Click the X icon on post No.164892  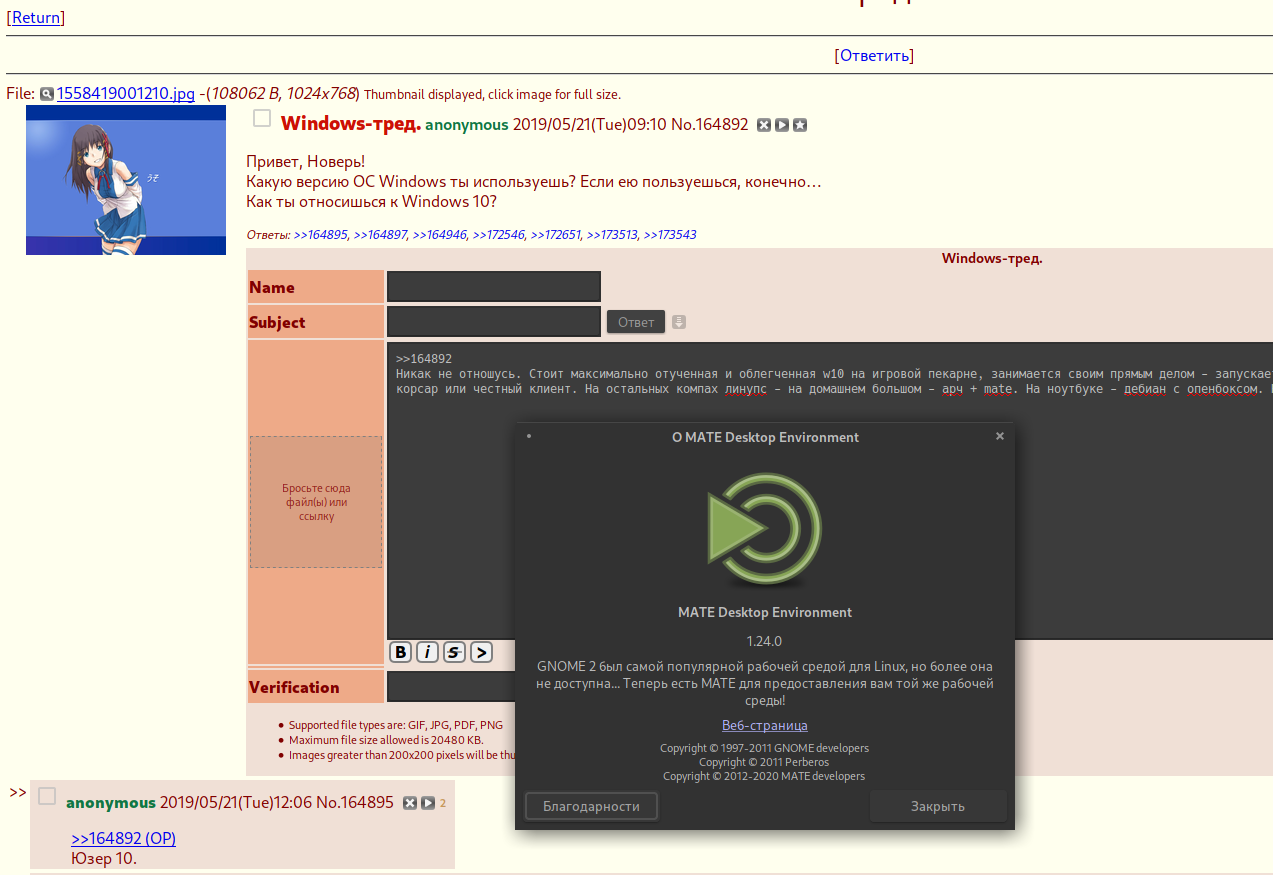764,125
